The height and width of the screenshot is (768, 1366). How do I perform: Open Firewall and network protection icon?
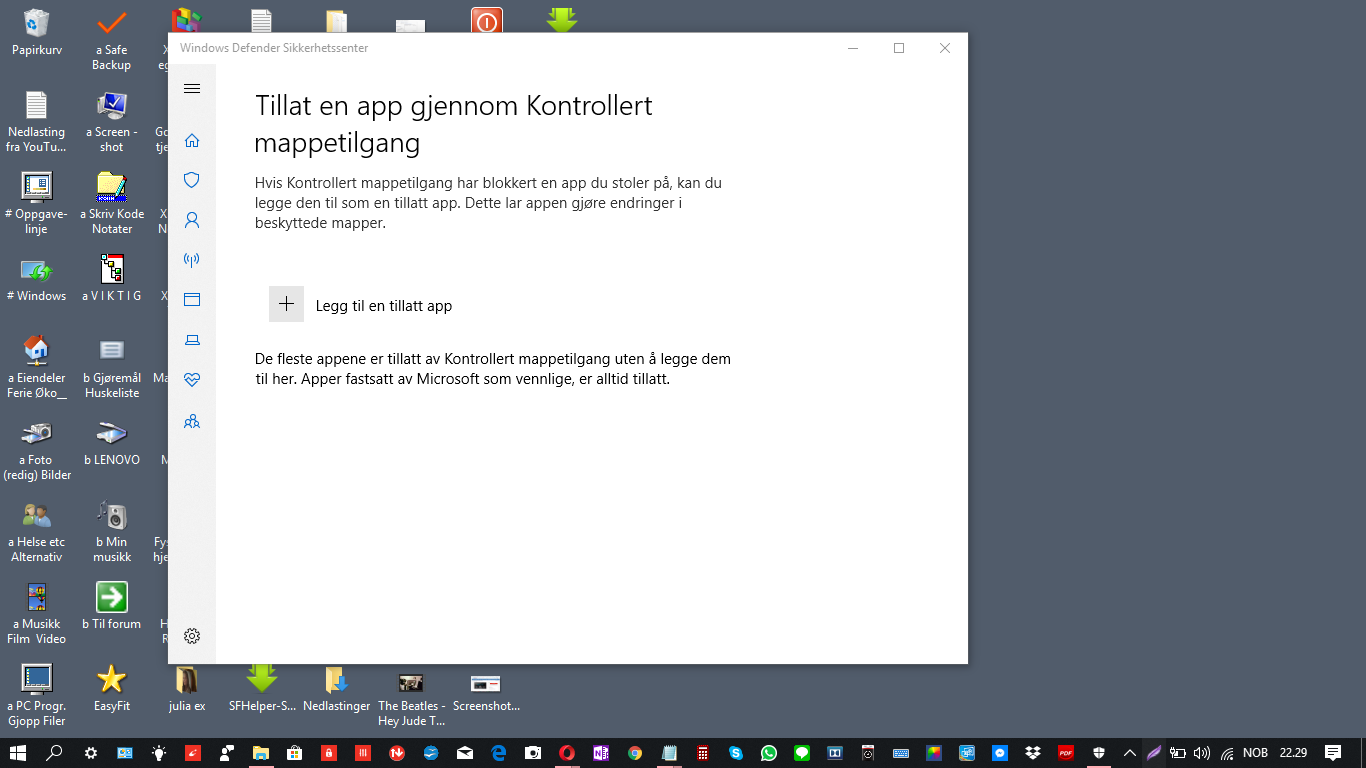192,260
